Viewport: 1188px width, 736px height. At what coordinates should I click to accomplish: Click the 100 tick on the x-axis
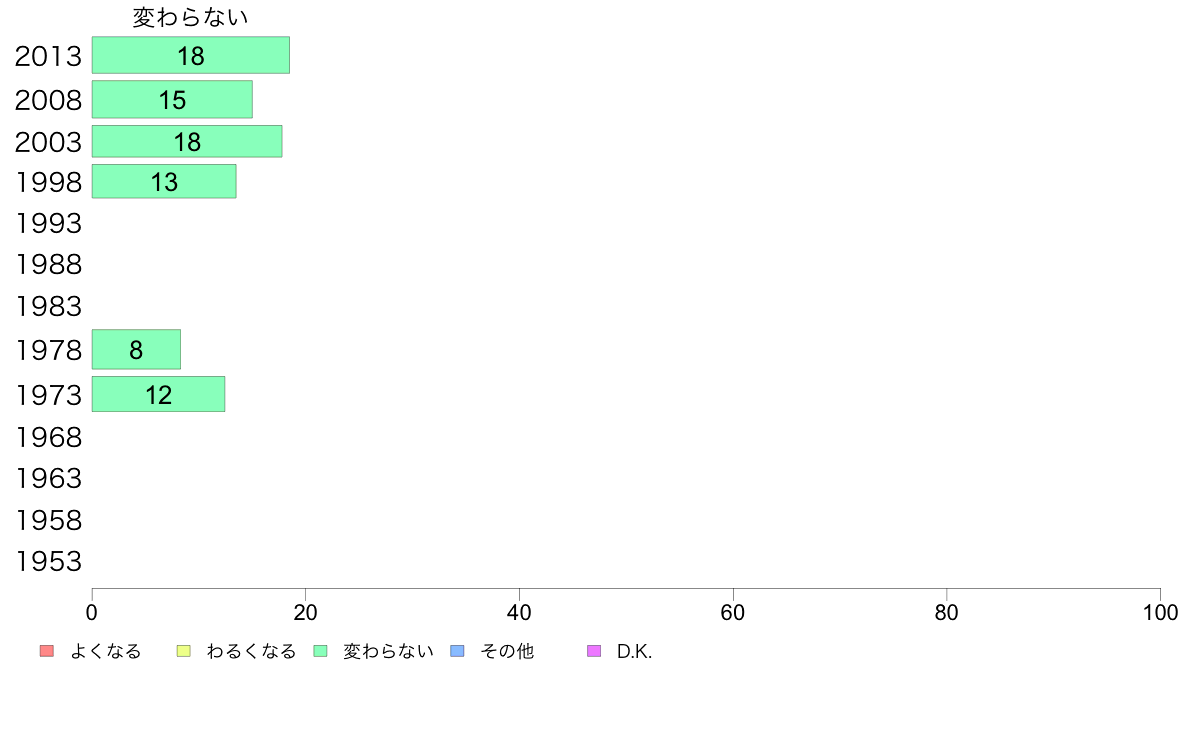(x=1160, y=612)
